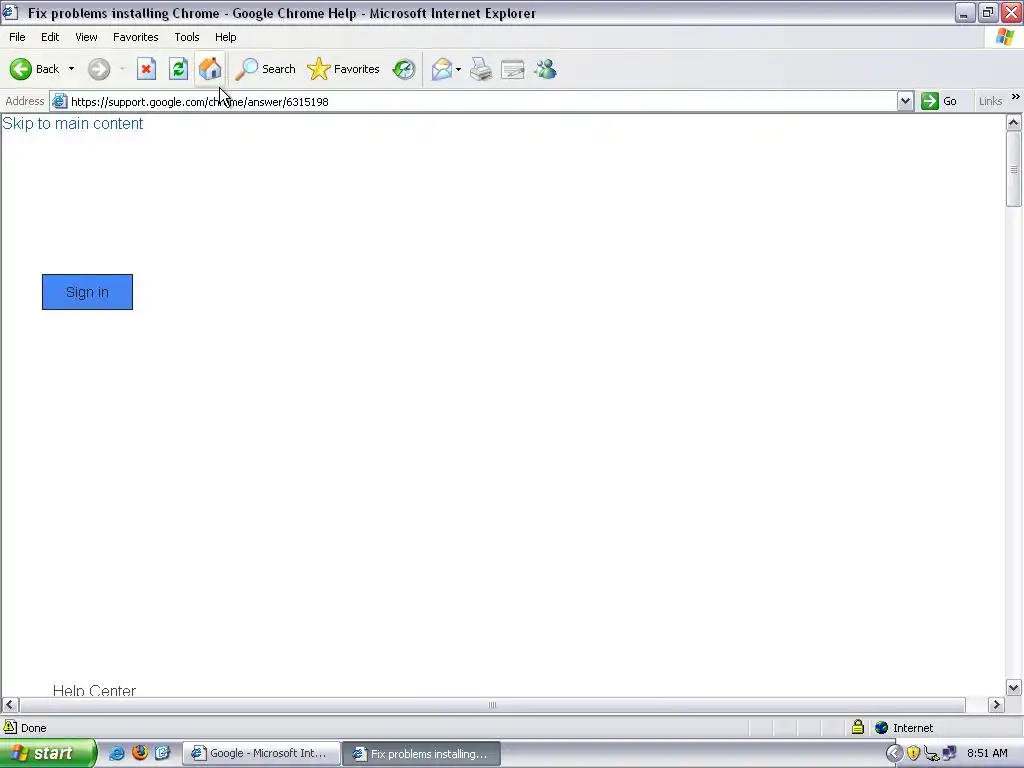
Task: Click the padlock security icon in status bar
Action: click(x=857, y=727)
